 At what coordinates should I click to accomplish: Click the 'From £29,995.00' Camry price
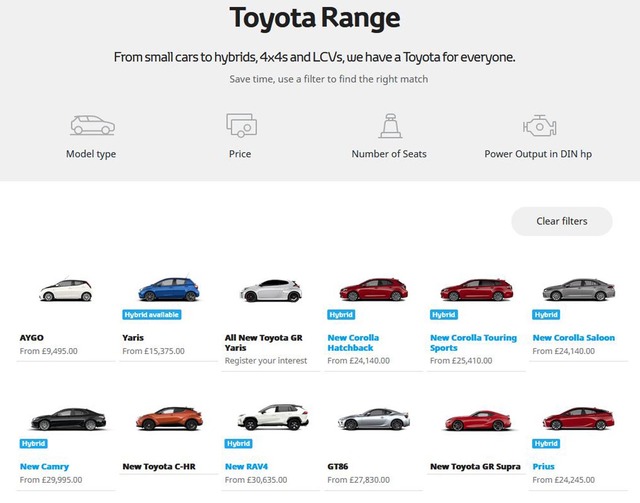51,480
